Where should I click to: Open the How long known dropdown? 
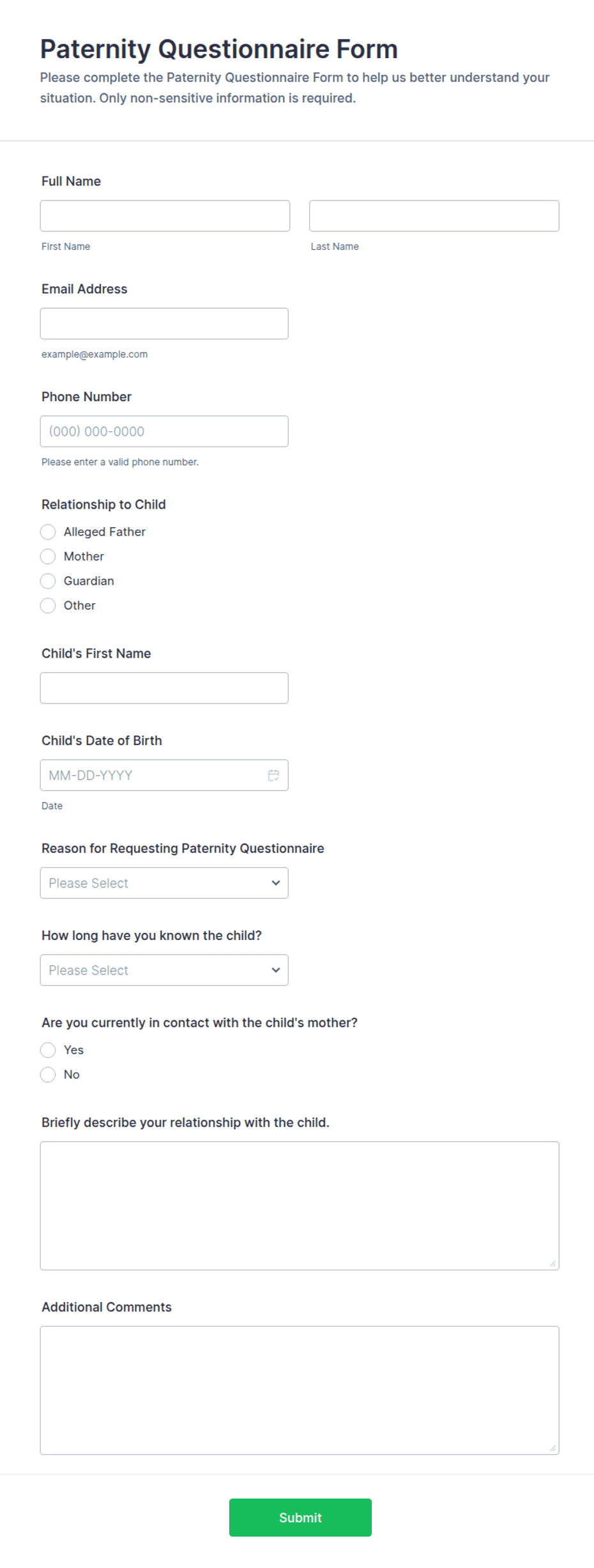[164, 970]
